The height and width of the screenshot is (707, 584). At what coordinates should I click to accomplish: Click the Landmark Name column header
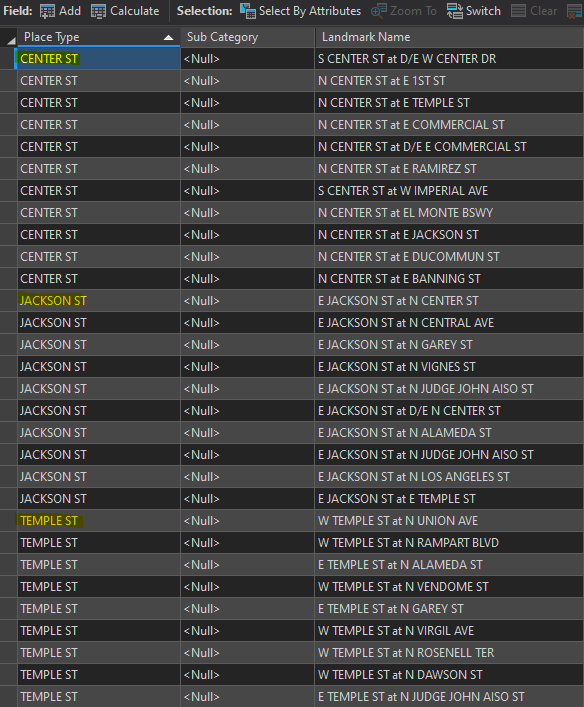tap(449, 37)
